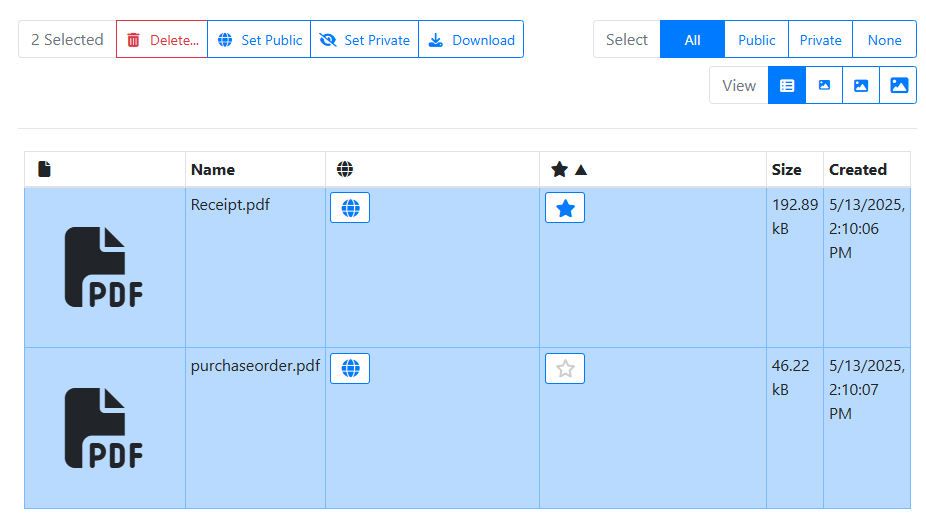Select only Public files
Screen dimensions: 926x523
[756, 40]
